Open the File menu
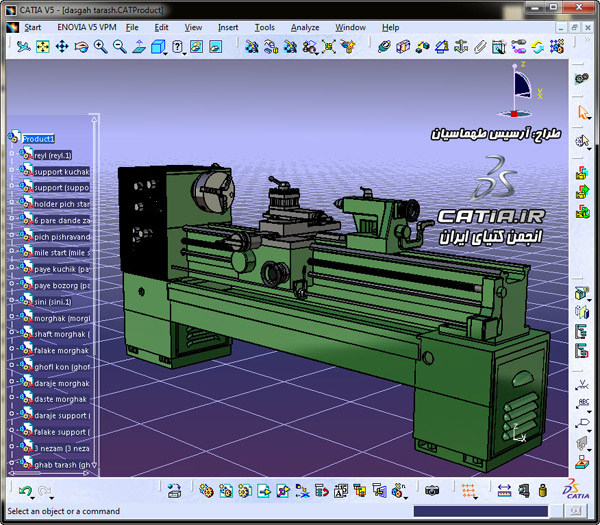Viewport: 600px width, 525px height. [x=132, y=28]
